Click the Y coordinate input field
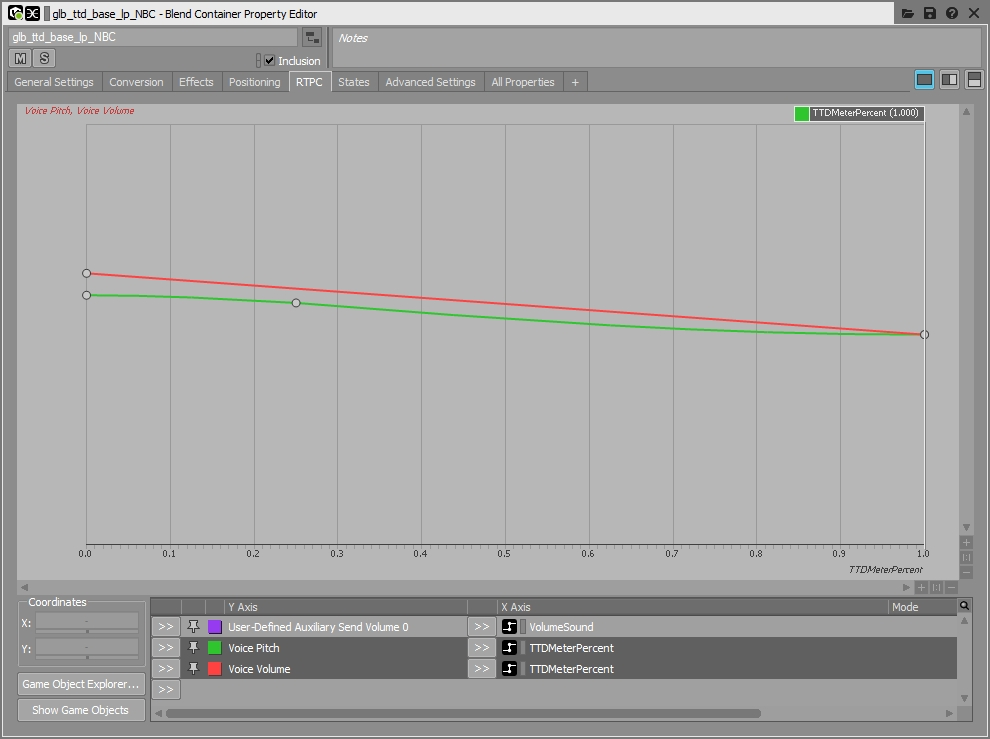The width and height of the screenshot is (990, 739). pyautogui.click(x=87, y=649)
